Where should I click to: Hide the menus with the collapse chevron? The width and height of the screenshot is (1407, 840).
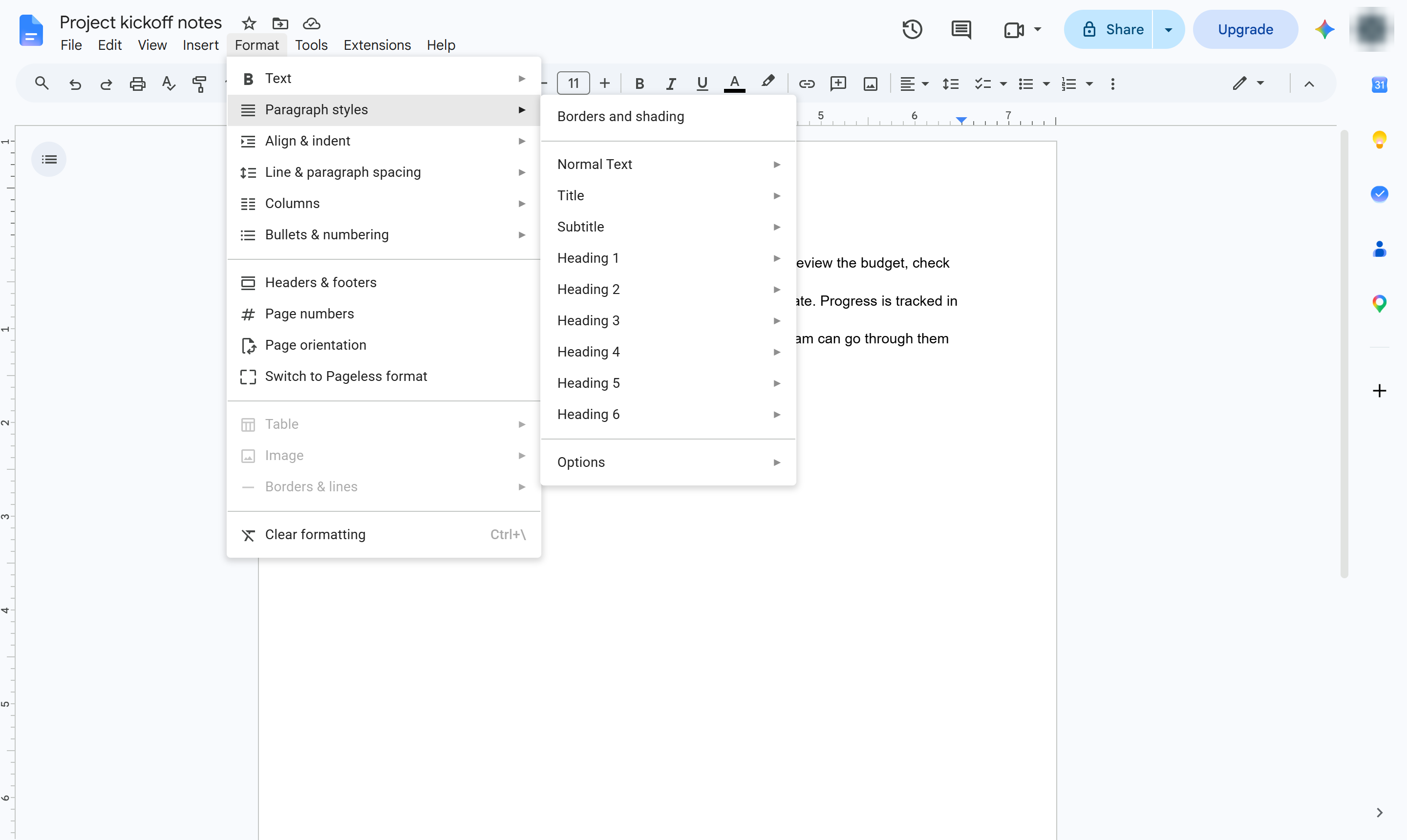[1309, 84]
